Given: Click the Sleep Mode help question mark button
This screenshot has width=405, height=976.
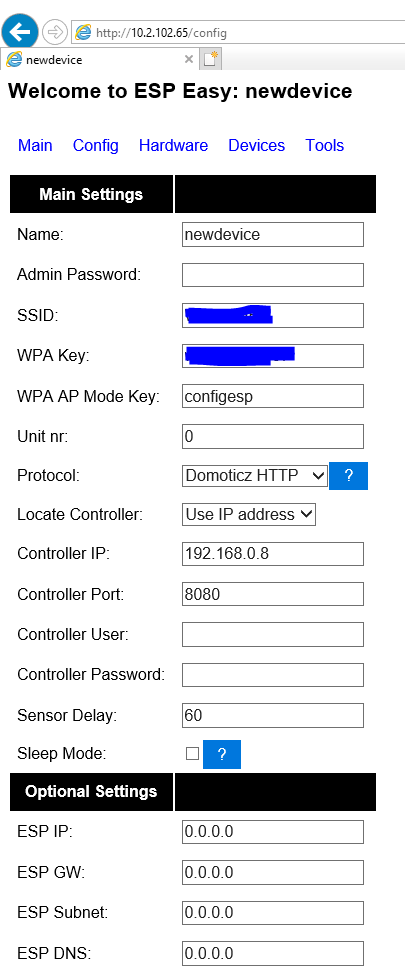Looking at the screenshot, I should click(221, 754).
